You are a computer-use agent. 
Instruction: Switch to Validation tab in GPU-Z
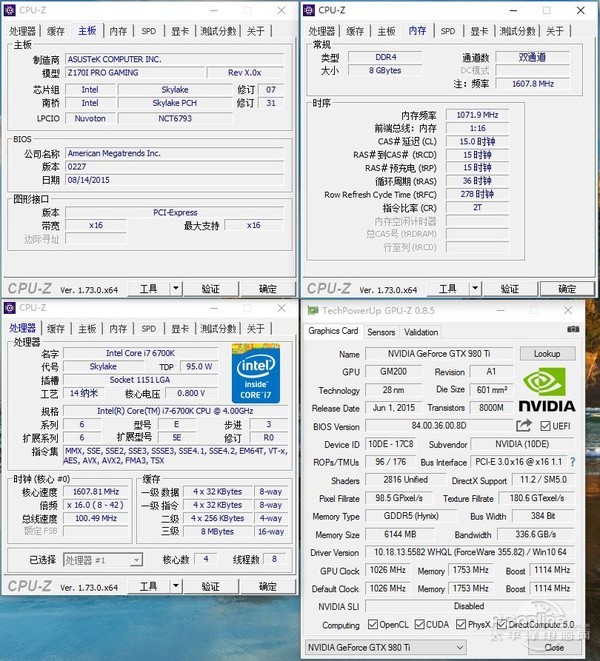[x=421, y=332]
